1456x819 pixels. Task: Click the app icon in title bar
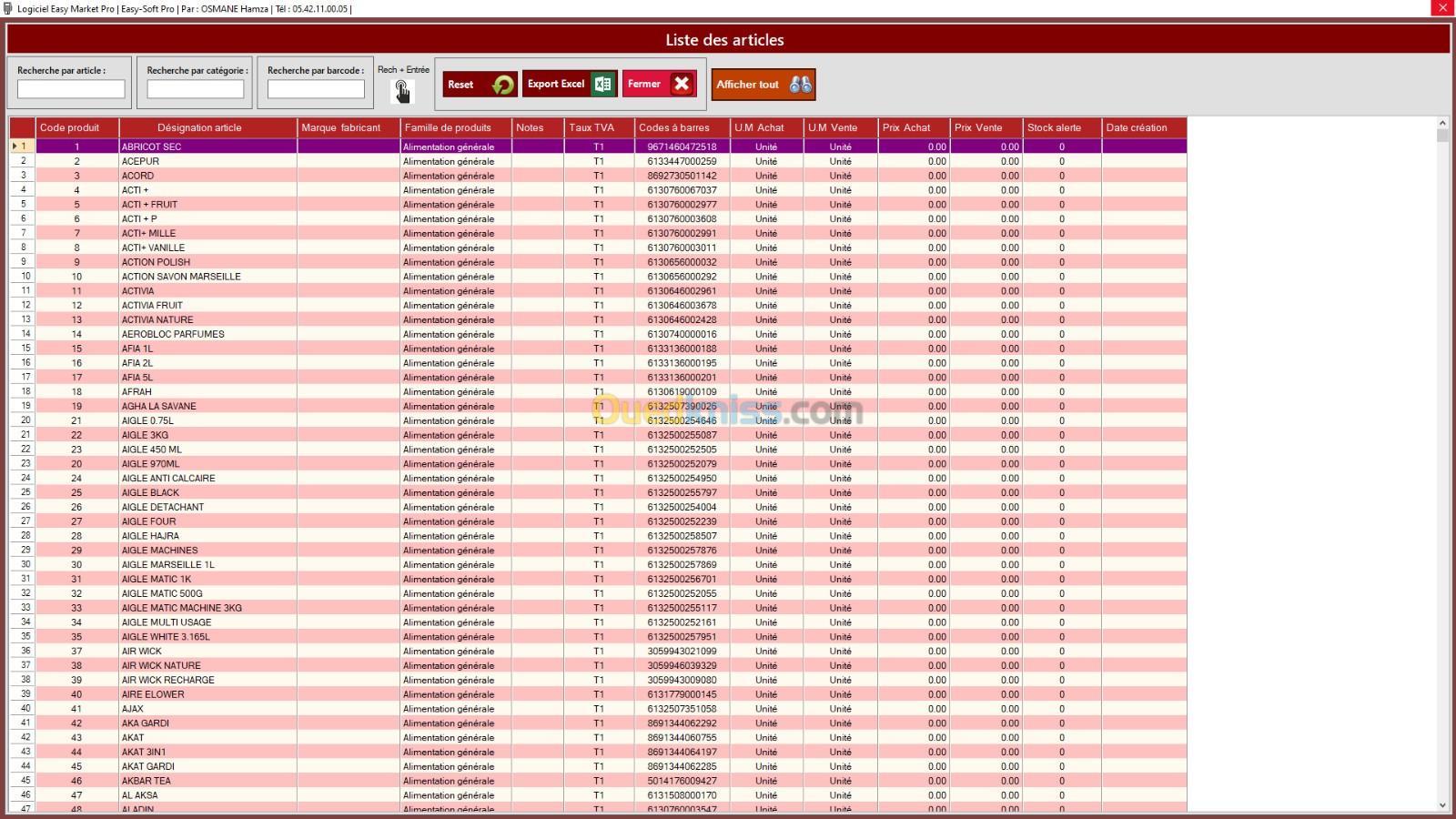8,8
